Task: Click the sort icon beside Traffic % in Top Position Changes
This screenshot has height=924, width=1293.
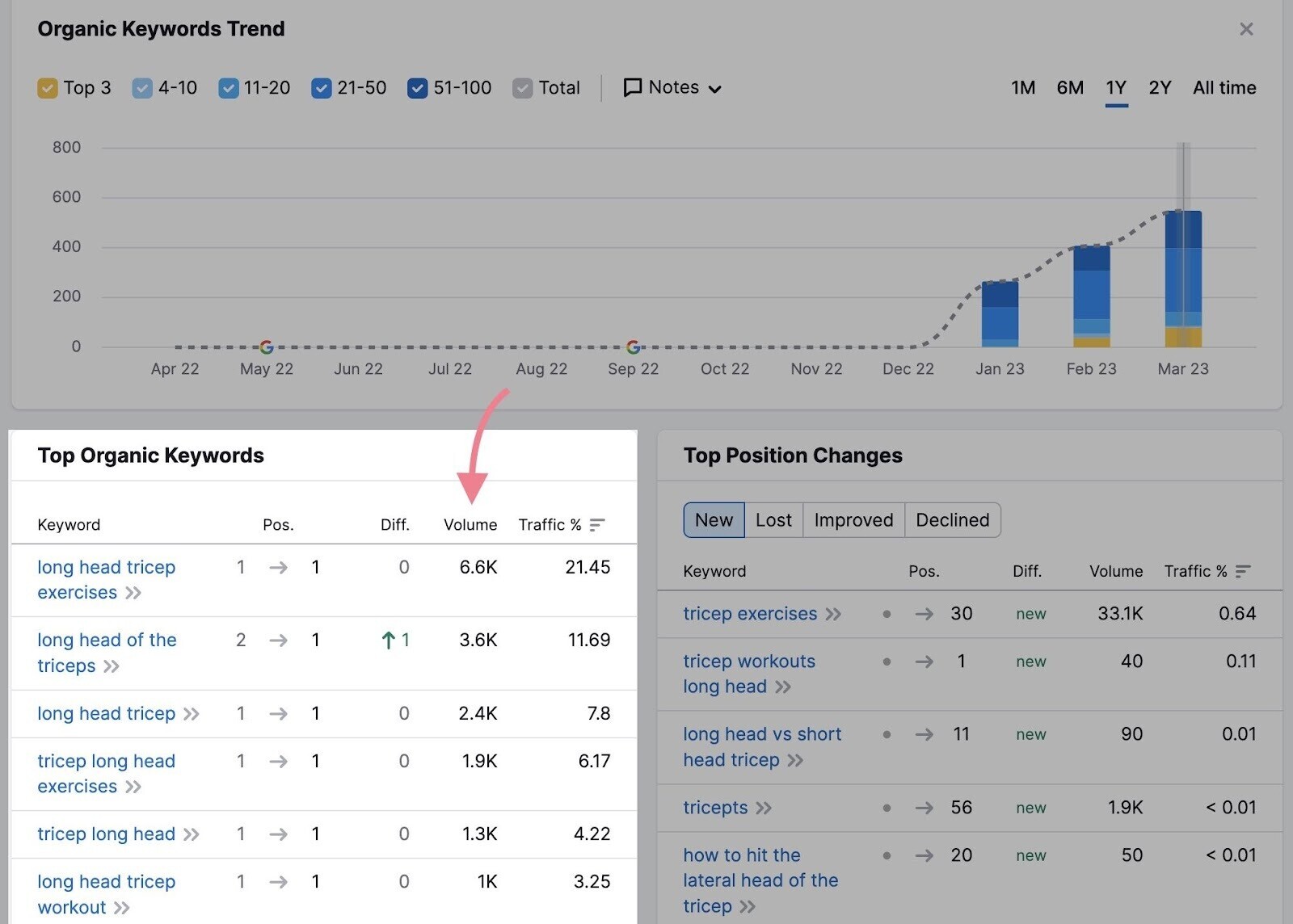Action: [x=1242, y=571]
